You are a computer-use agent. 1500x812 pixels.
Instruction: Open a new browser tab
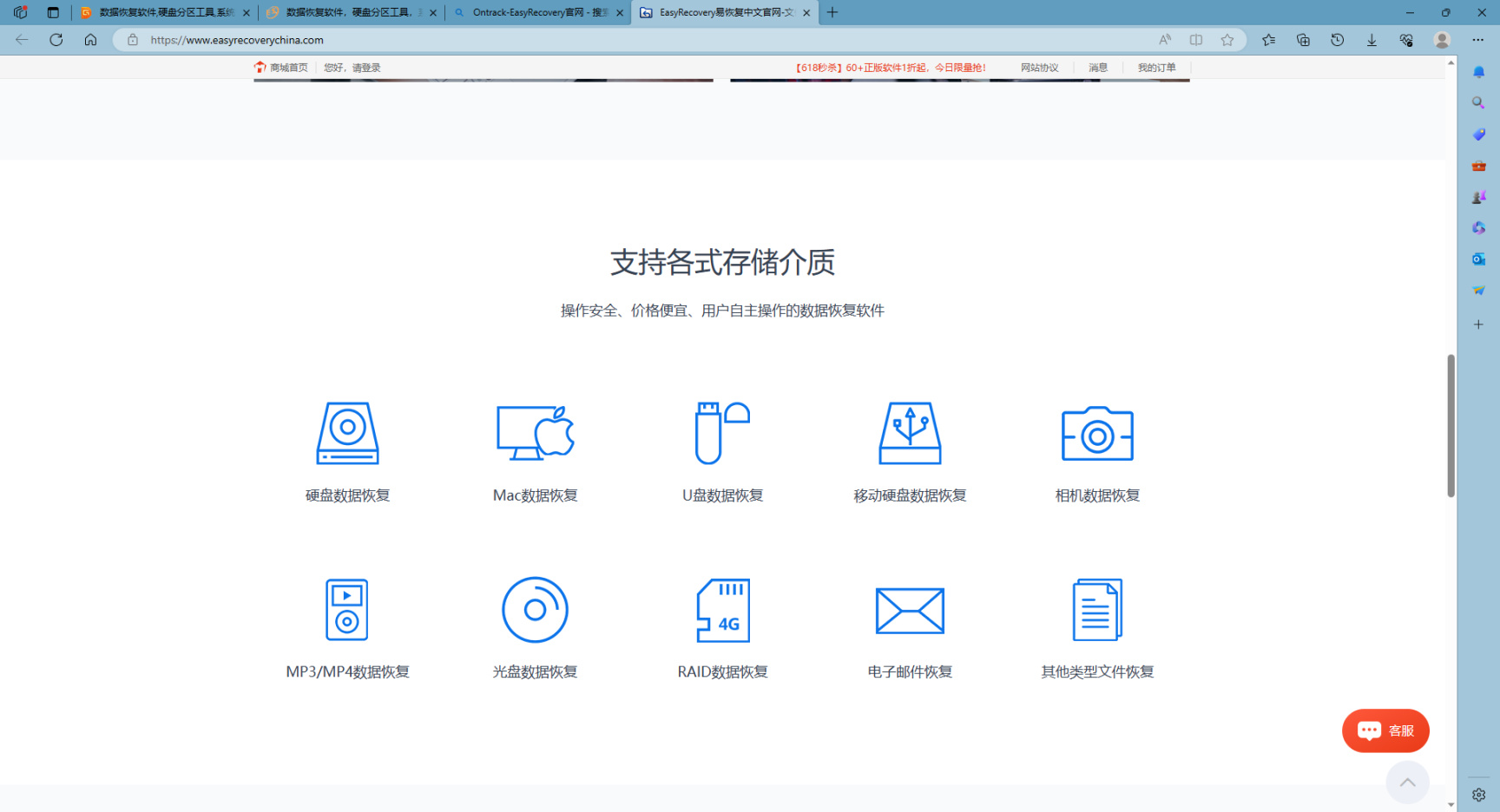coord(832,12)
